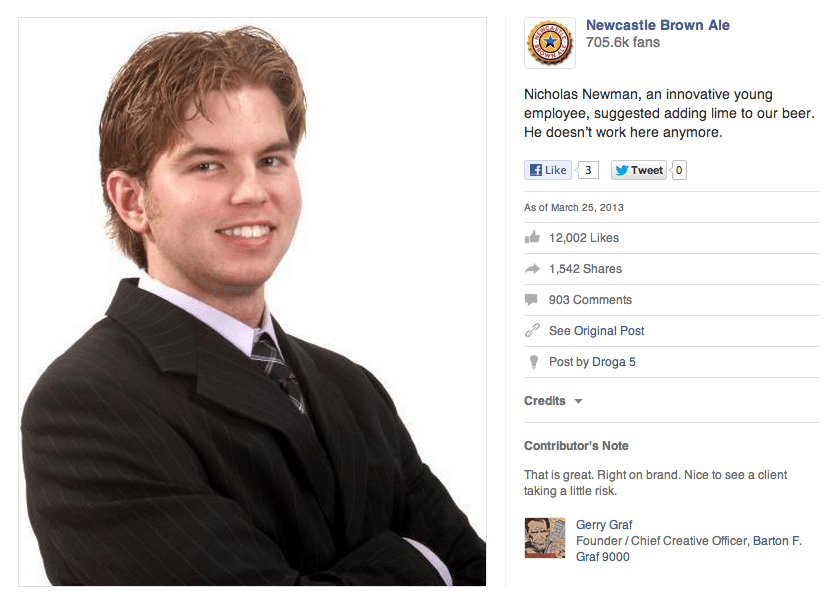This screenshot has width=833, height=604.
Task: Click the speech bubble icon beside 903 Comments
Action: click(531, 300)
